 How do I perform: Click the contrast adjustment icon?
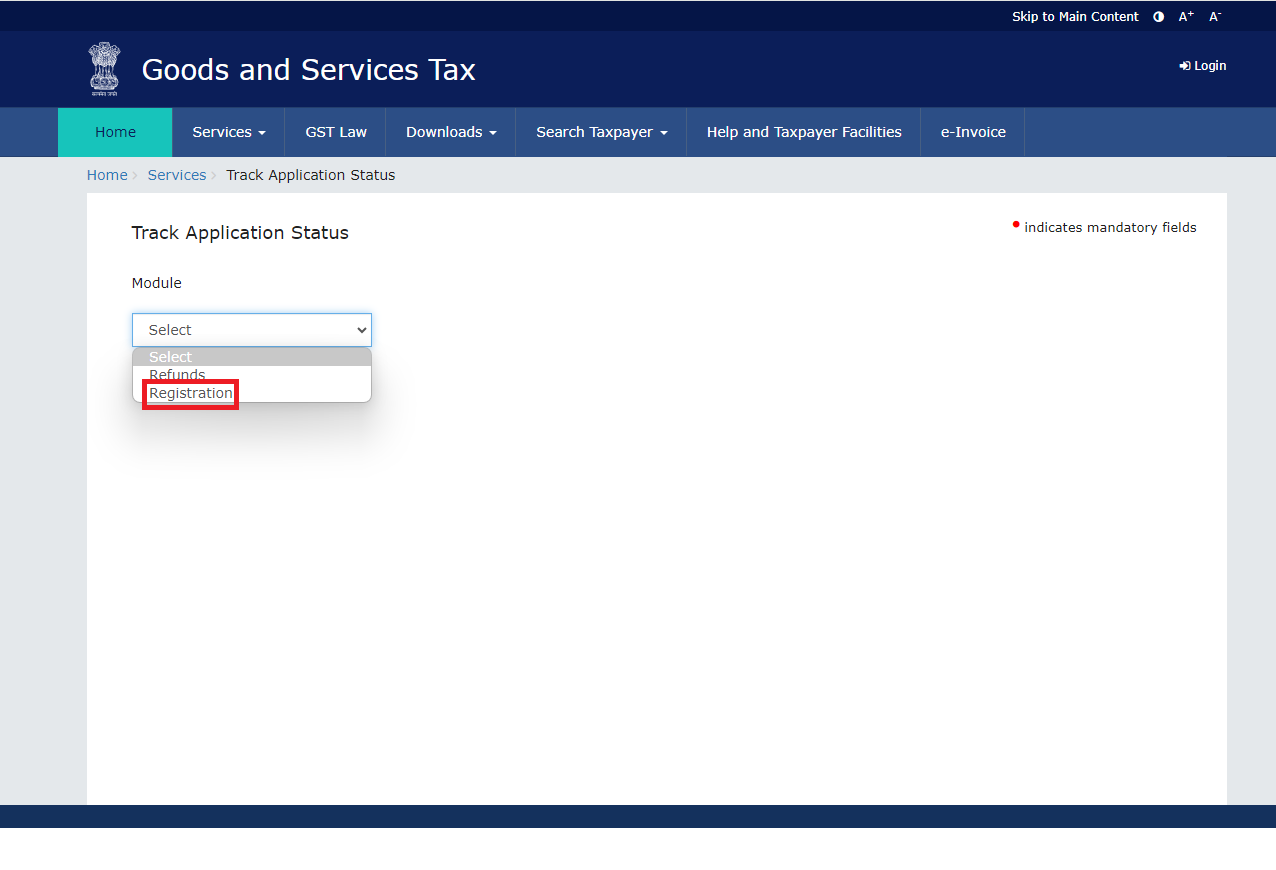point(1157,16)
